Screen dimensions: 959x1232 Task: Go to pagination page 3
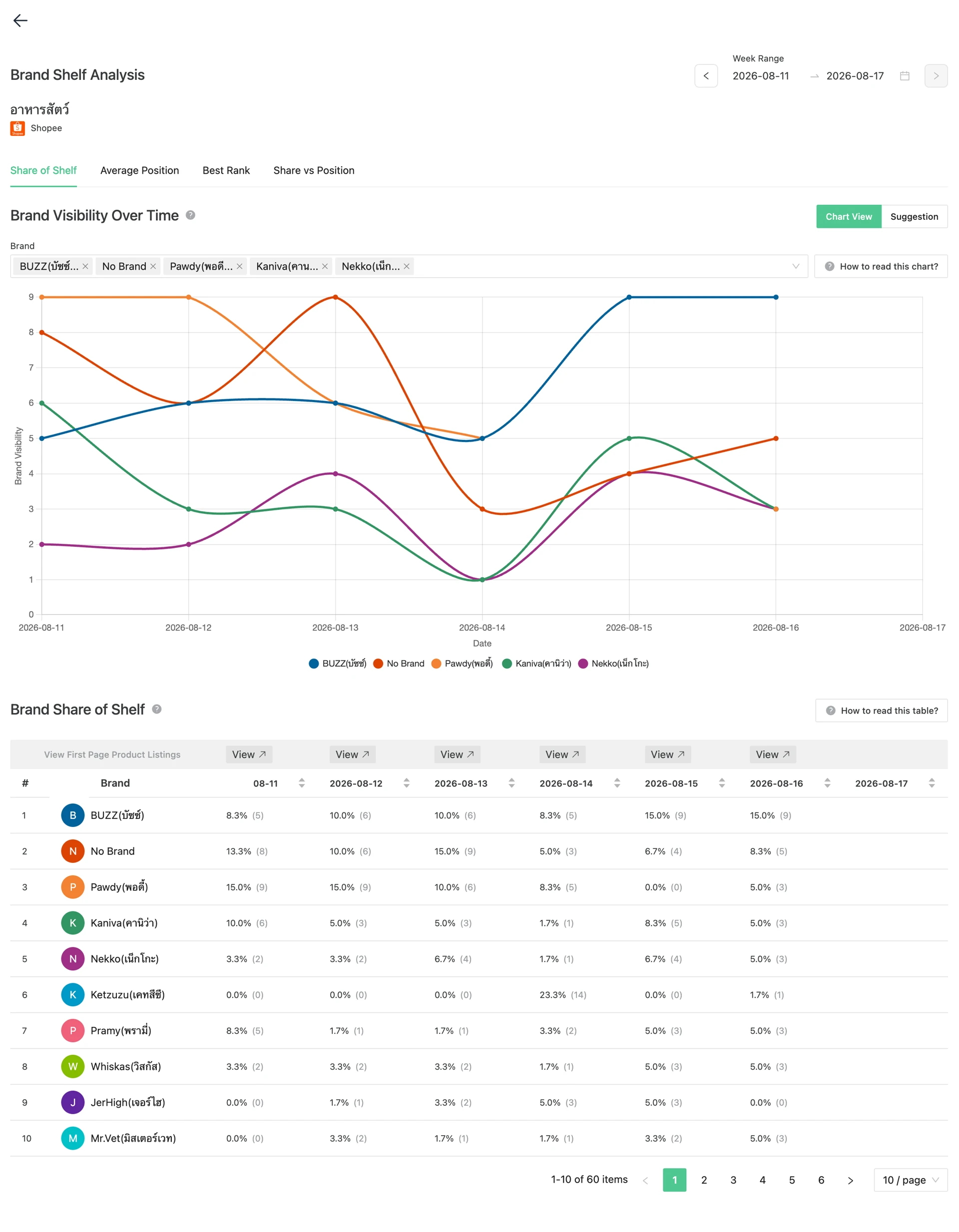733,1180
